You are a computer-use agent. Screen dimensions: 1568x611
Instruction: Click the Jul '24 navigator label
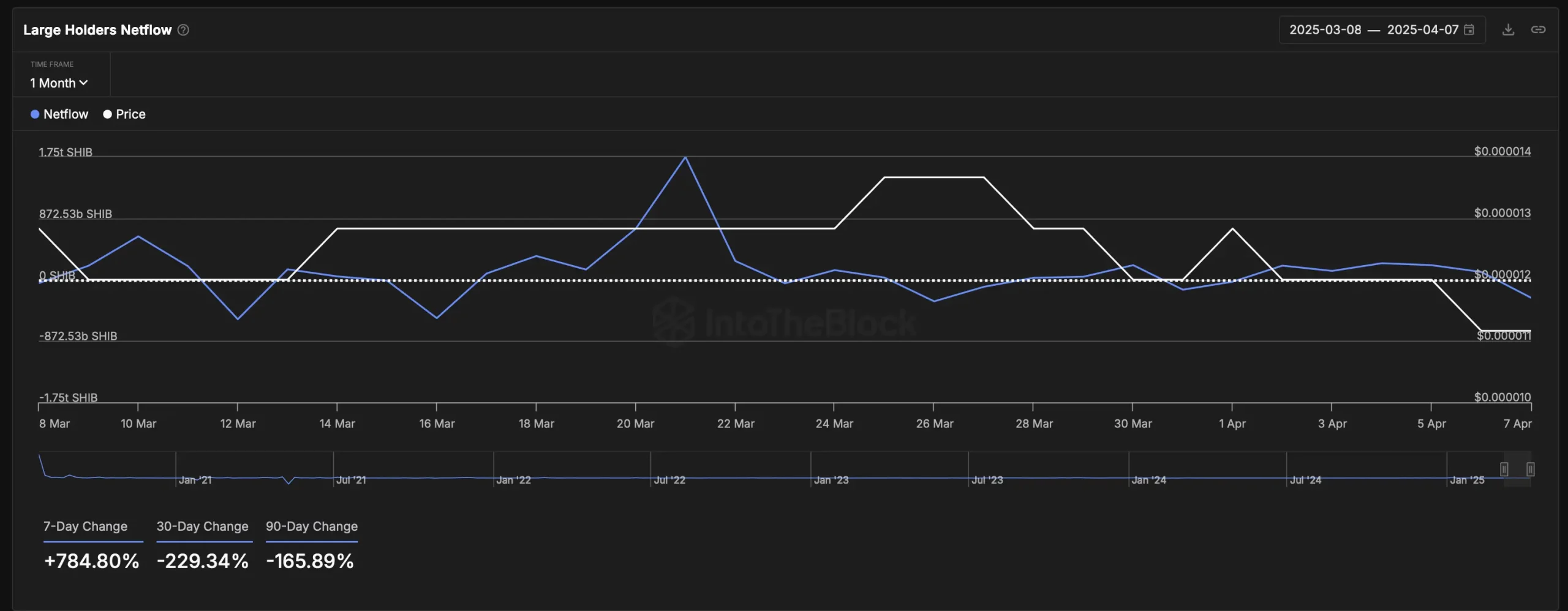point(1305,480)
